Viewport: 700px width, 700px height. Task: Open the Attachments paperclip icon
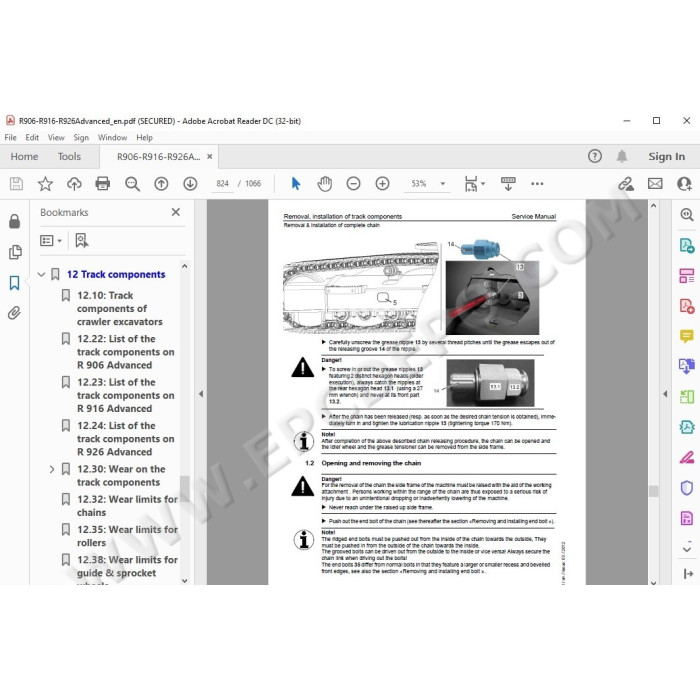[14, 313]
